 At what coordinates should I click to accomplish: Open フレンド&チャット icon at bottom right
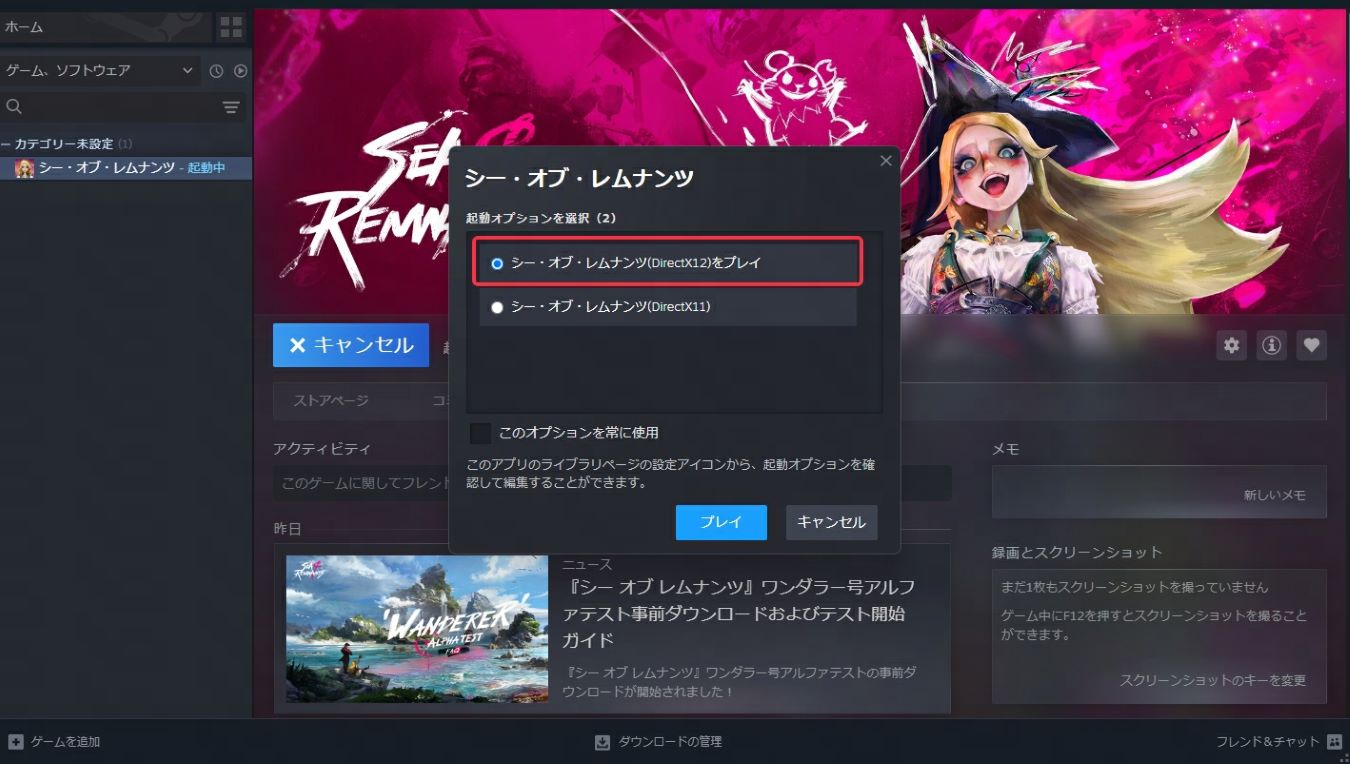[1334, 742]
